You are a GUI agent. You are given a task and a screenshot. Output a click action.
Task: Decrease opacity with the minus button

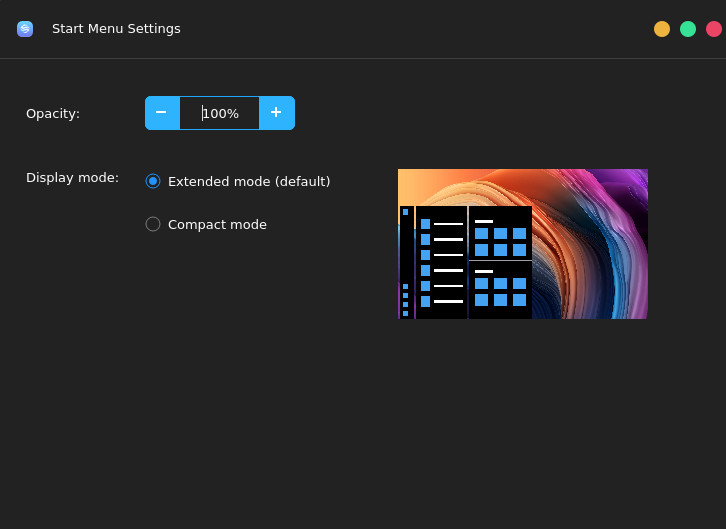[162, 113]
